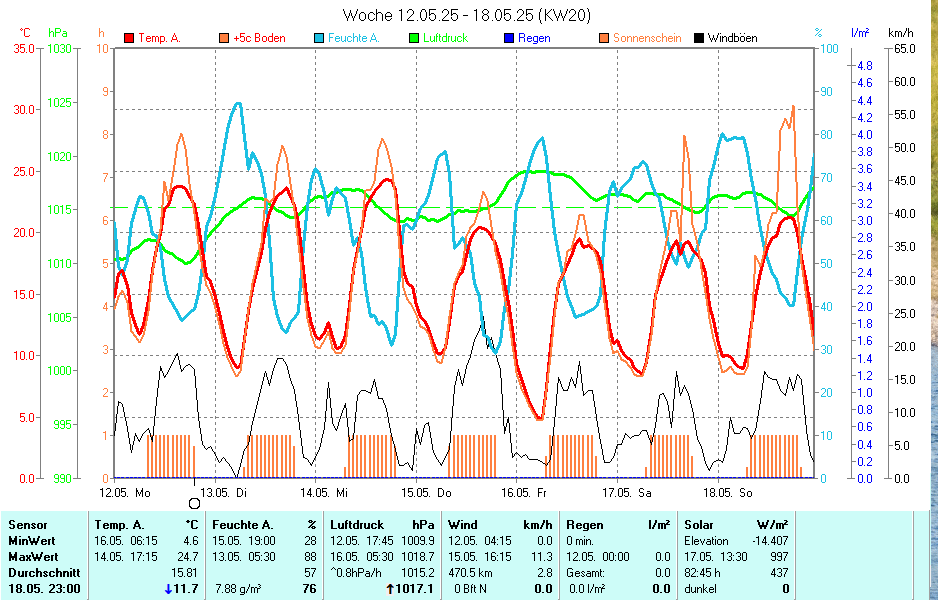Click the chart title 'Woche 12.05.25 - 18.05.25 (KW20)'
Image resolution: width=938 pixels, height=600 pixels.
[x=467, y=15]
